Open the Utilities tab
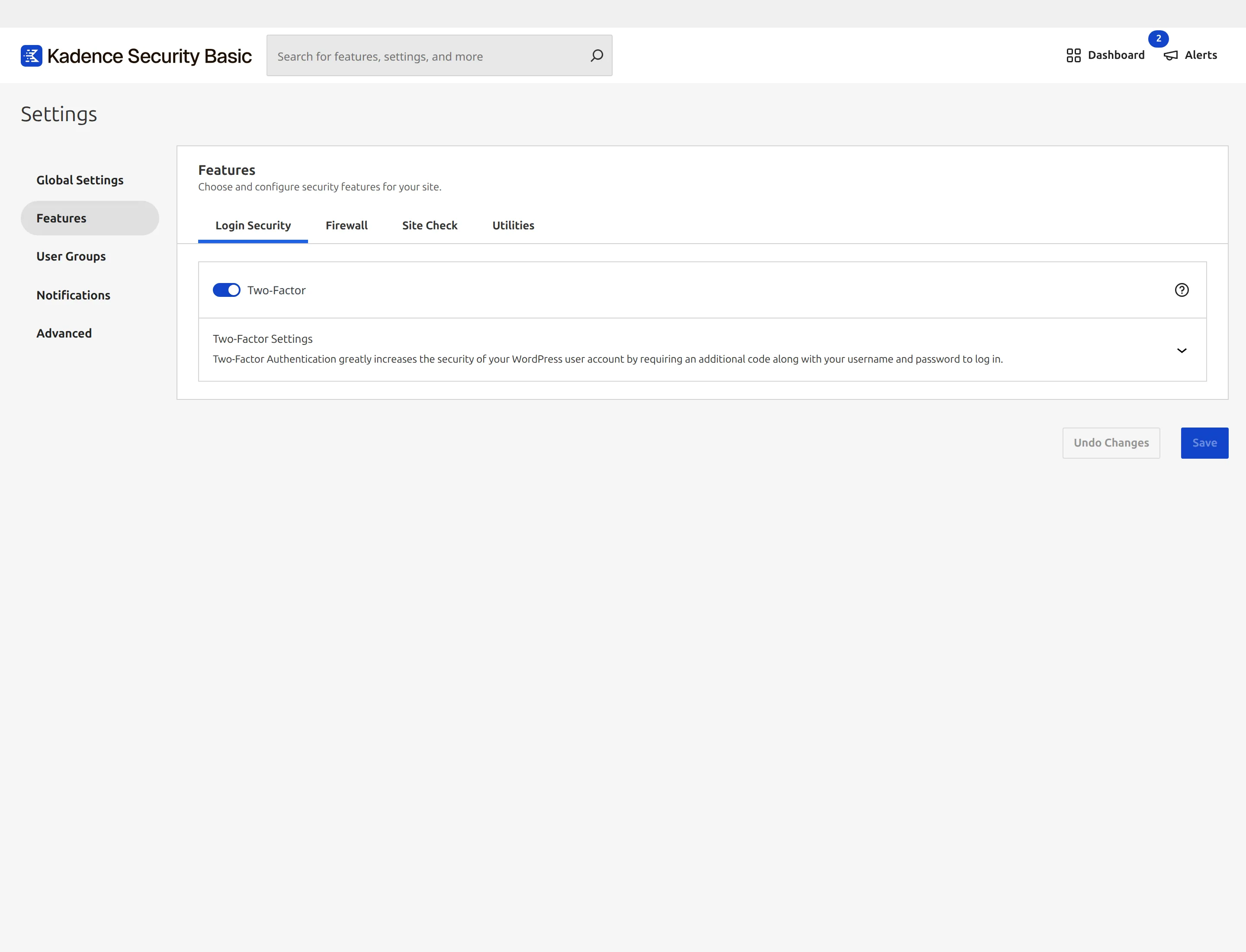1246x952 pixels. click(x=513, y=225)
